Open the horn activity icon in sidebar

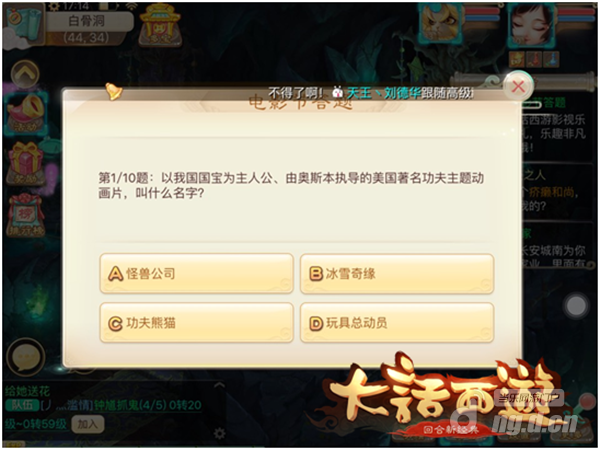click(x=26, y=114)
